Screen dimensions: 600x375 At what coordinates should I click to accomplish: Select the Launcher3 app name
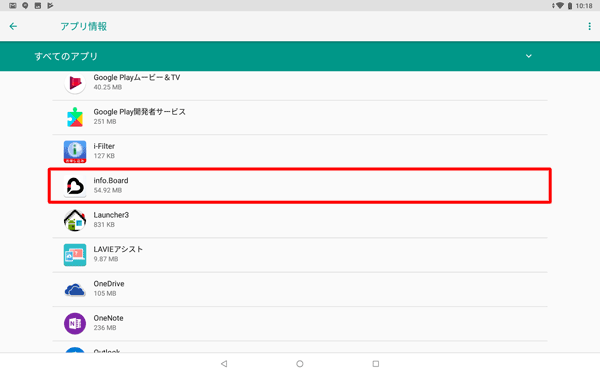click(111, 215)
